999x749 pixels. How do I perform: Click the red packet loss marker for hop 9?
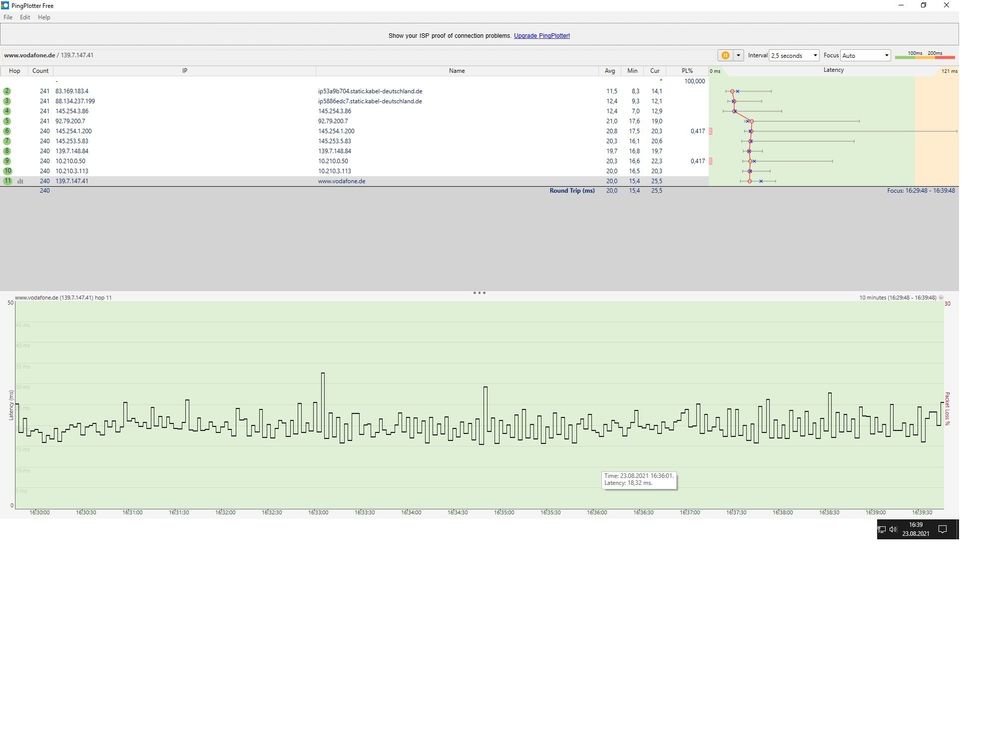pyautogui.click(x=710, y=161)
